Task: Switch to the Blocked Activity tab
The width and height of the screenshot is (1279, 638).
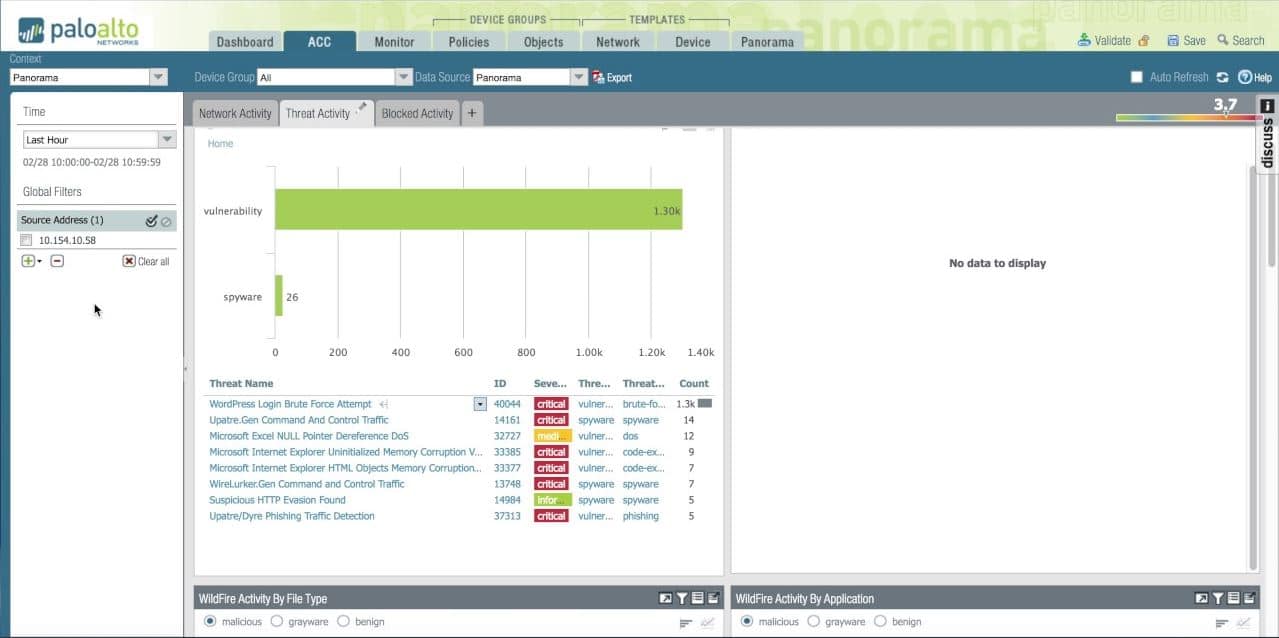Action: pos(417,113)
